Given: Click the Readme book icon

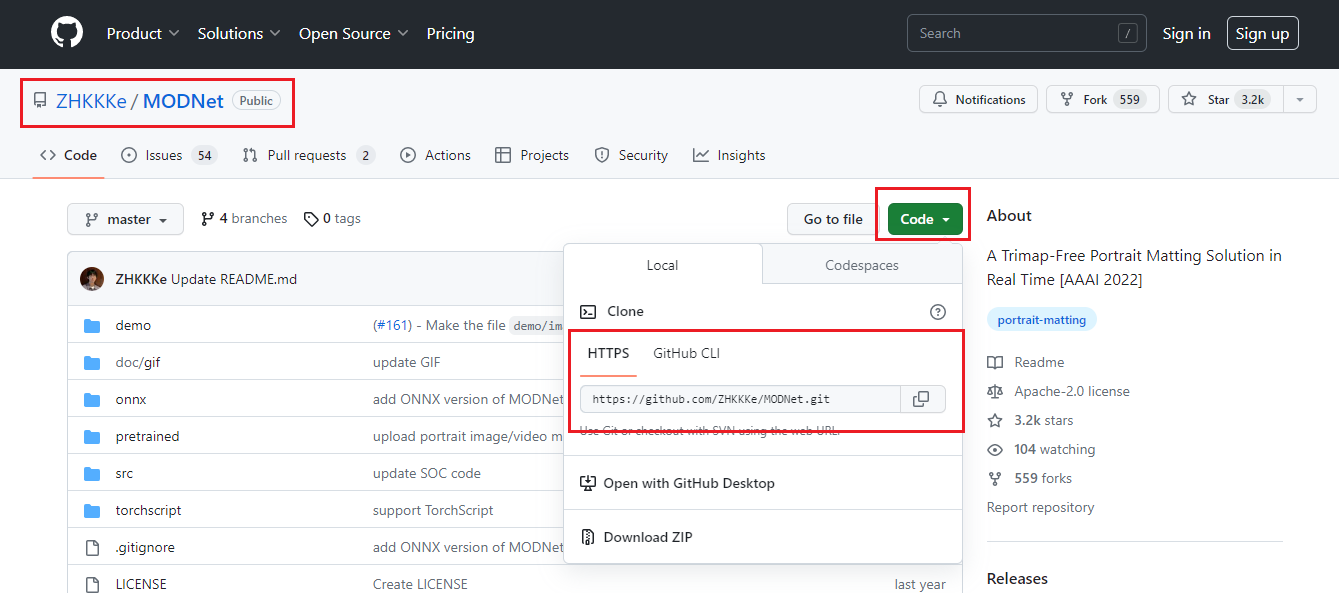Looking at the screenshot, I should 995,362.
